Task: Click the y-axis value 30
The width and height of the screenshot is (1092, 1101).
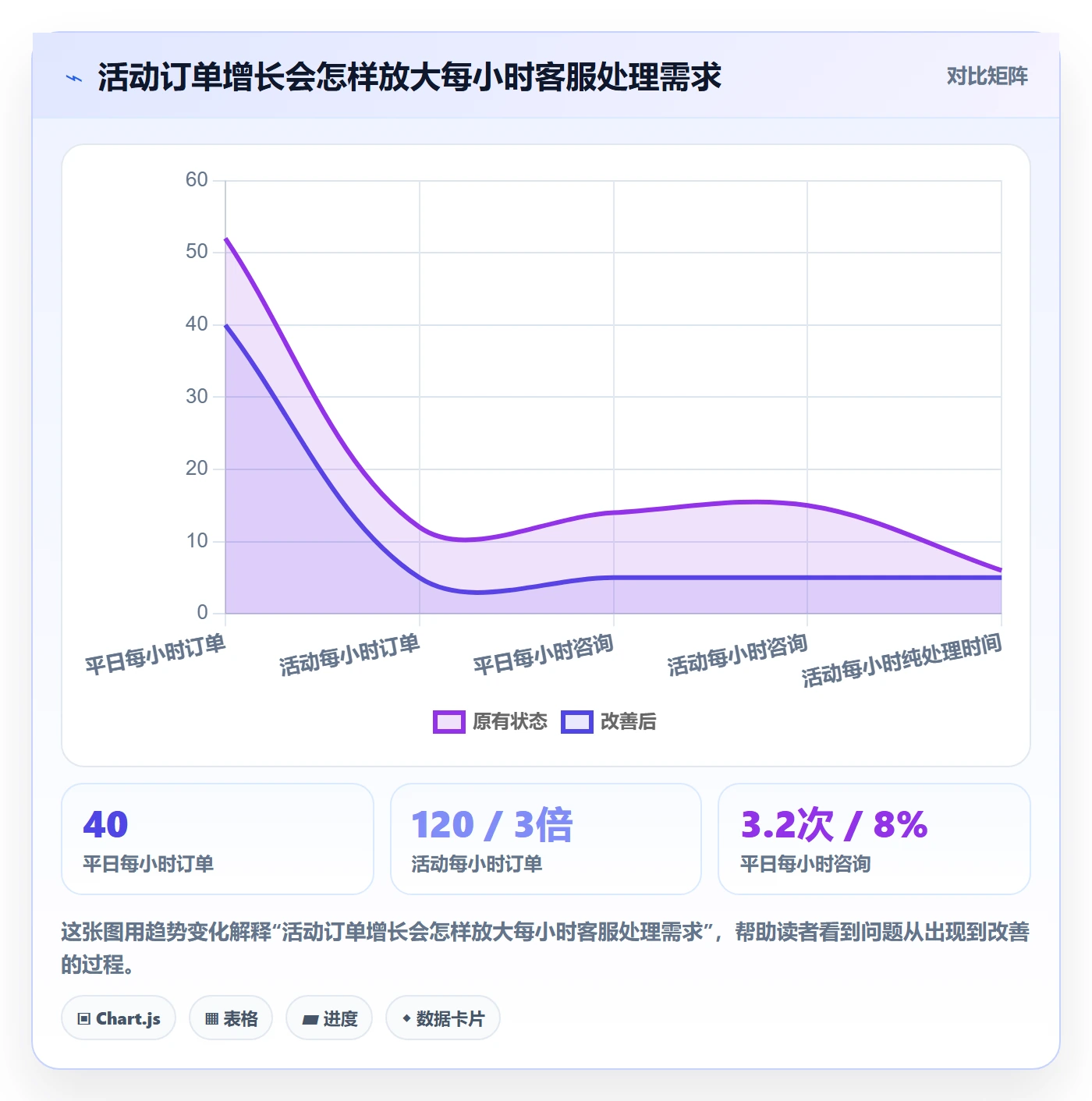Action: tap(197, 397)
